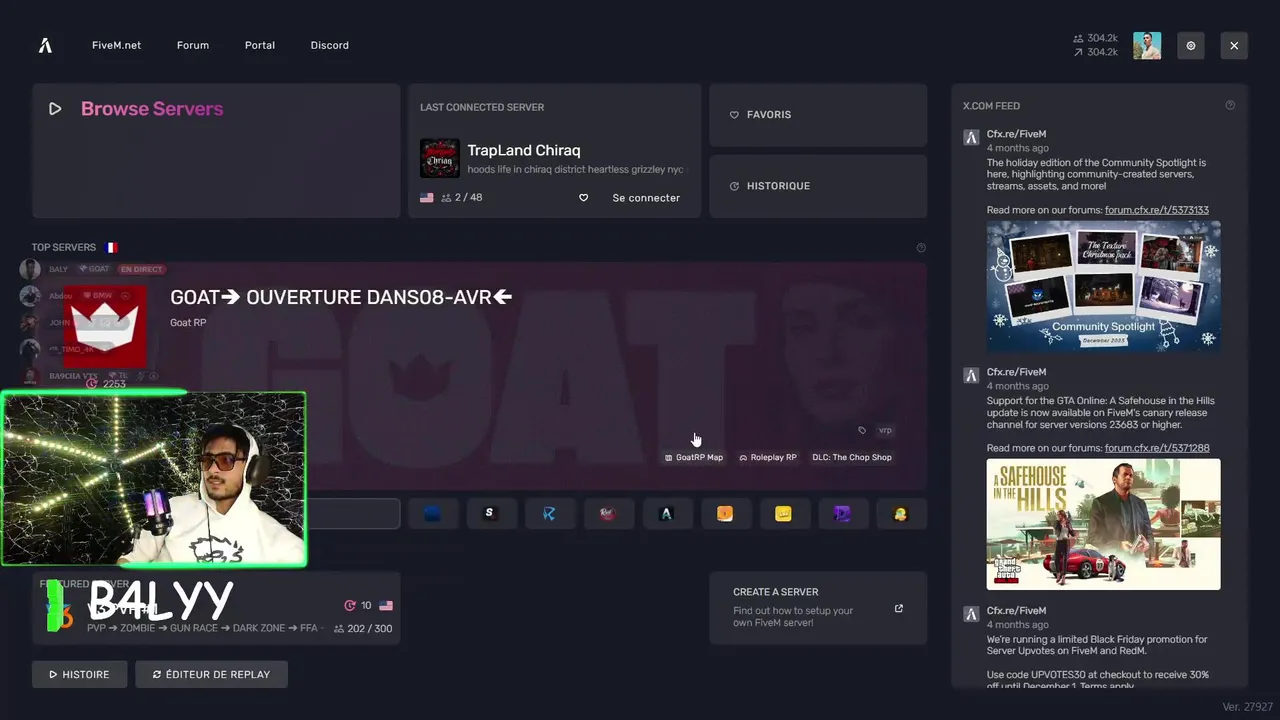The width and height of the screenshot is (1280, 720).
Task: Click the TrapLand Chiraq server name
Action: tap(524, 150)
